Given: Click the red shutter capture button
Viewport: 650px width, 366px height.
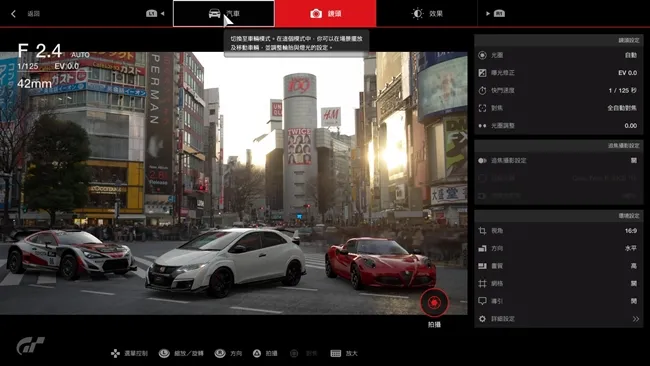Looking at the screenshot, I should 434,302.
